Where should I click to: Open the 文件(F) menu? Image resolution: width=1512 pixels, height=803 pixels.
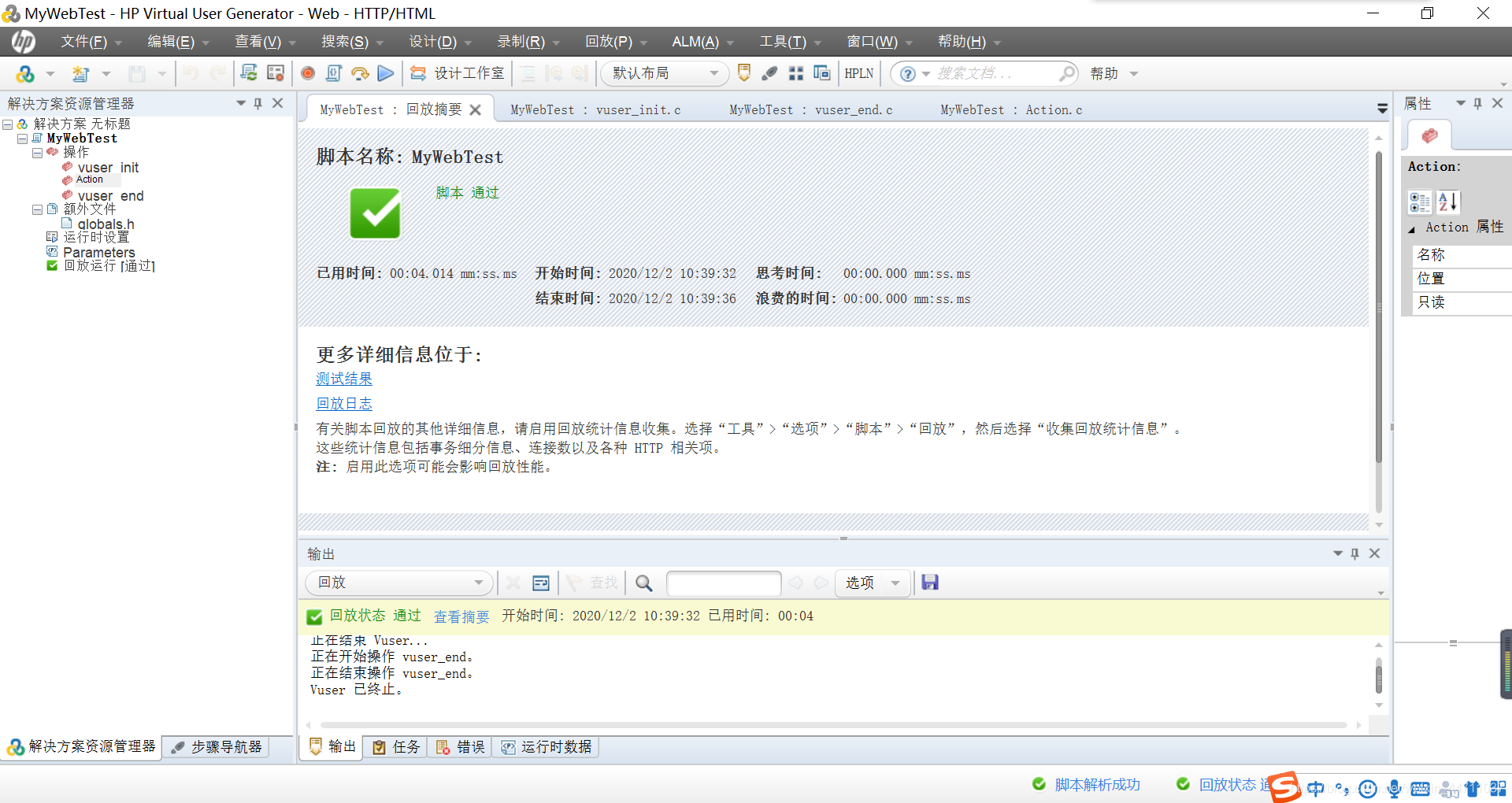click(x=91, y=42)
